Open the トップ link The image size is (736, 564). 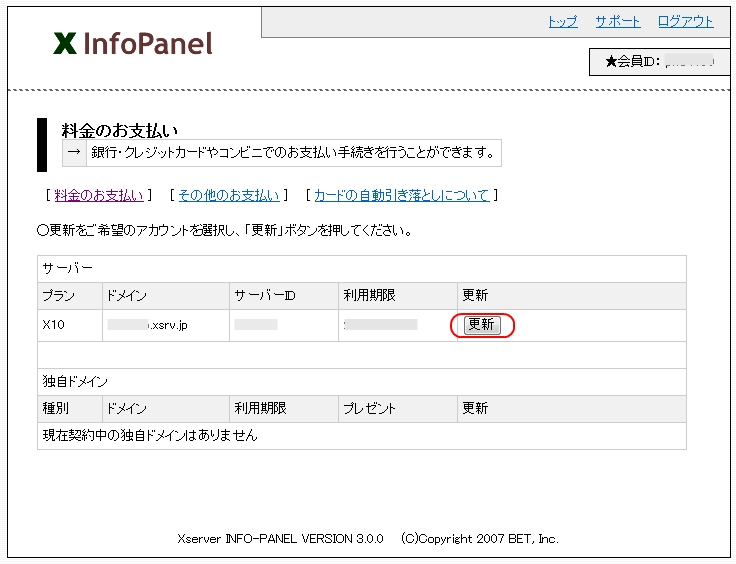pyautogui.click(x=562, y=21)
